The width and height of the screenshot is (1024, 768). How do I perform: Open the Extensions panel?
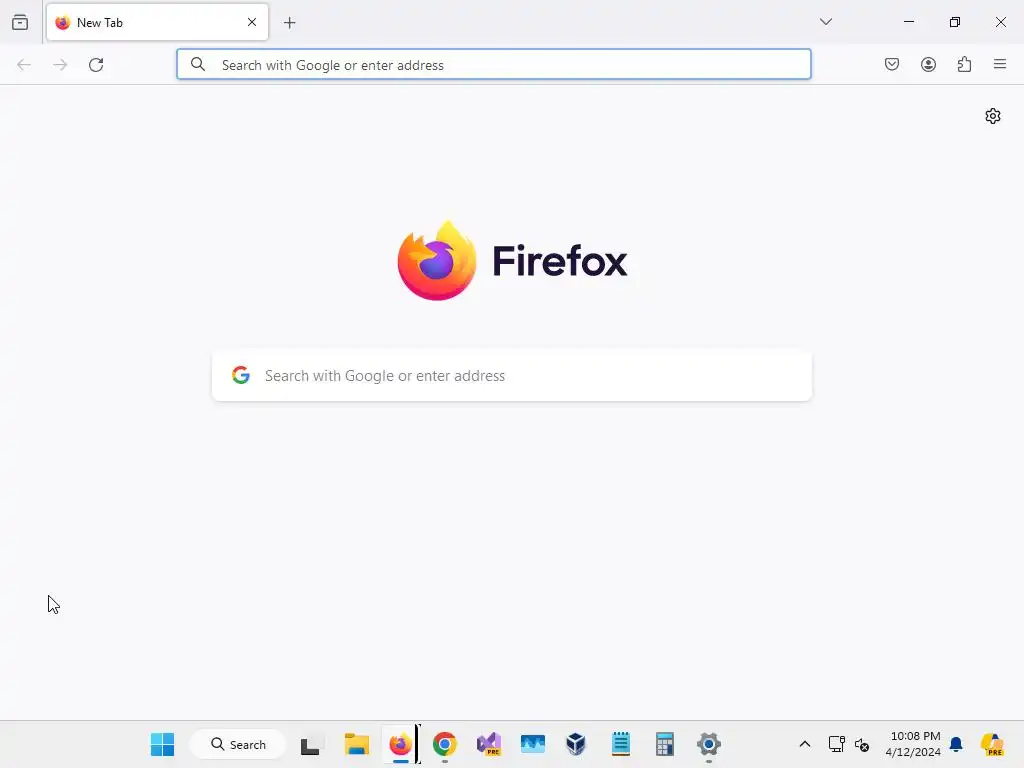964,64
